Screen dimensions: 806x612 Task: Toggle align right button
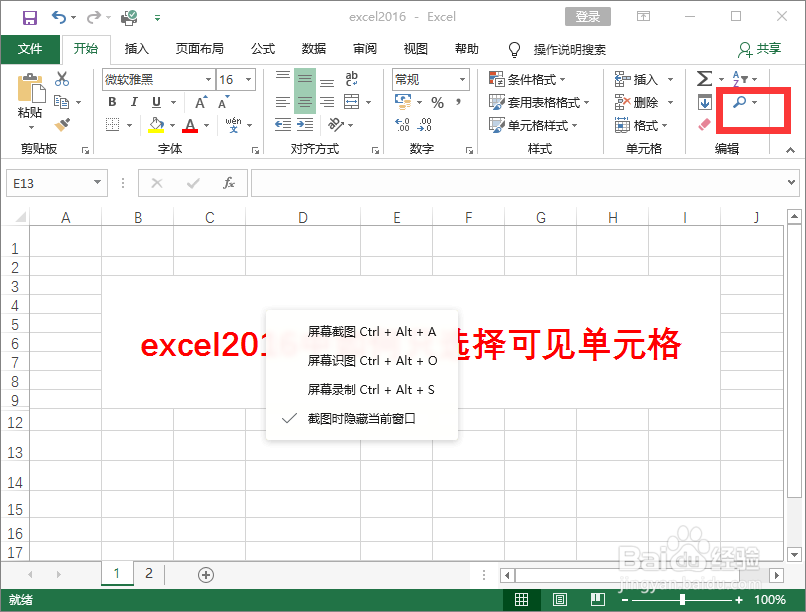327,102
